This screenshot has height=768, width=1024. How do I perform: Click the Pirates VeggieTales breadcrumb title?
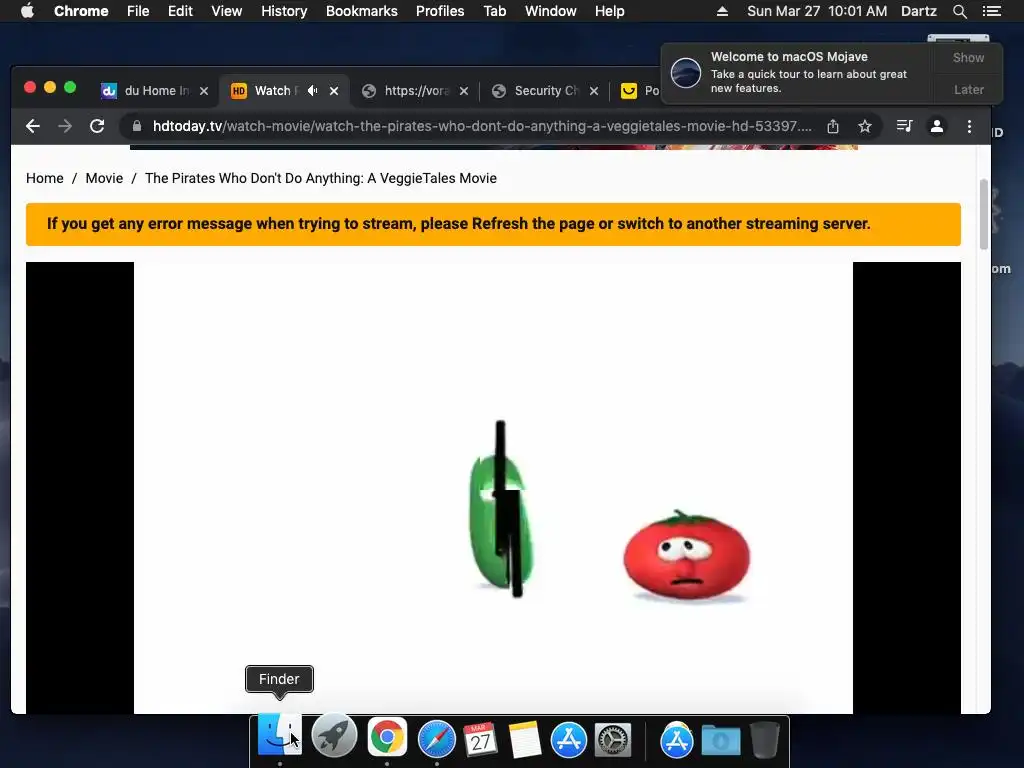point(321,178)
